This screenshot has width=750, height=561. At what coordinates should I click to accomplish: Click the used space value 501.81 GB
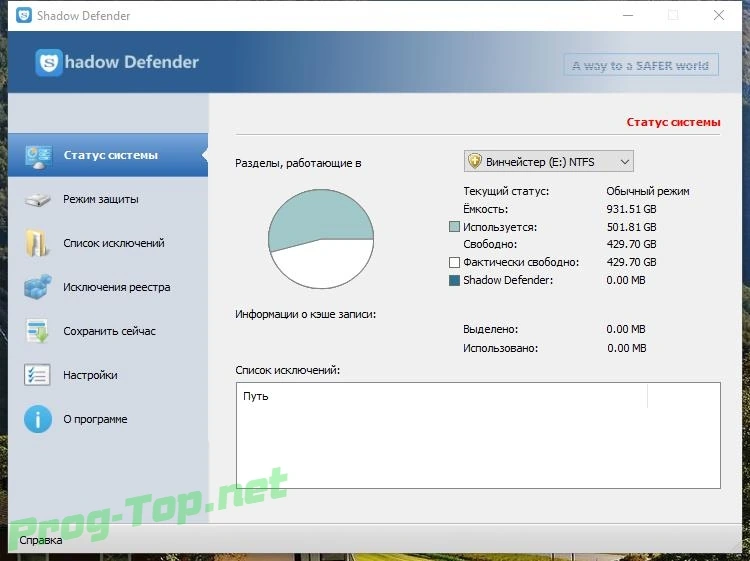631,227
